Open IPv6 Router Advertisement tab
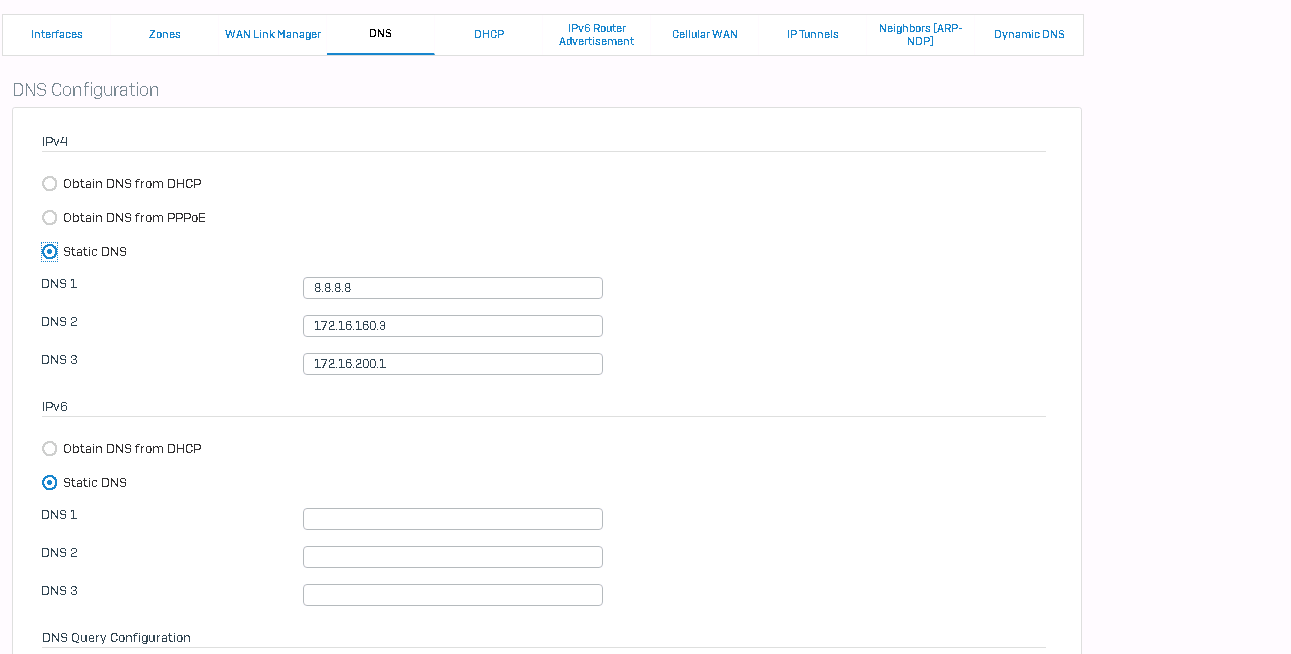Viewport: 1291px width, 654px height. tap(596, 35)
